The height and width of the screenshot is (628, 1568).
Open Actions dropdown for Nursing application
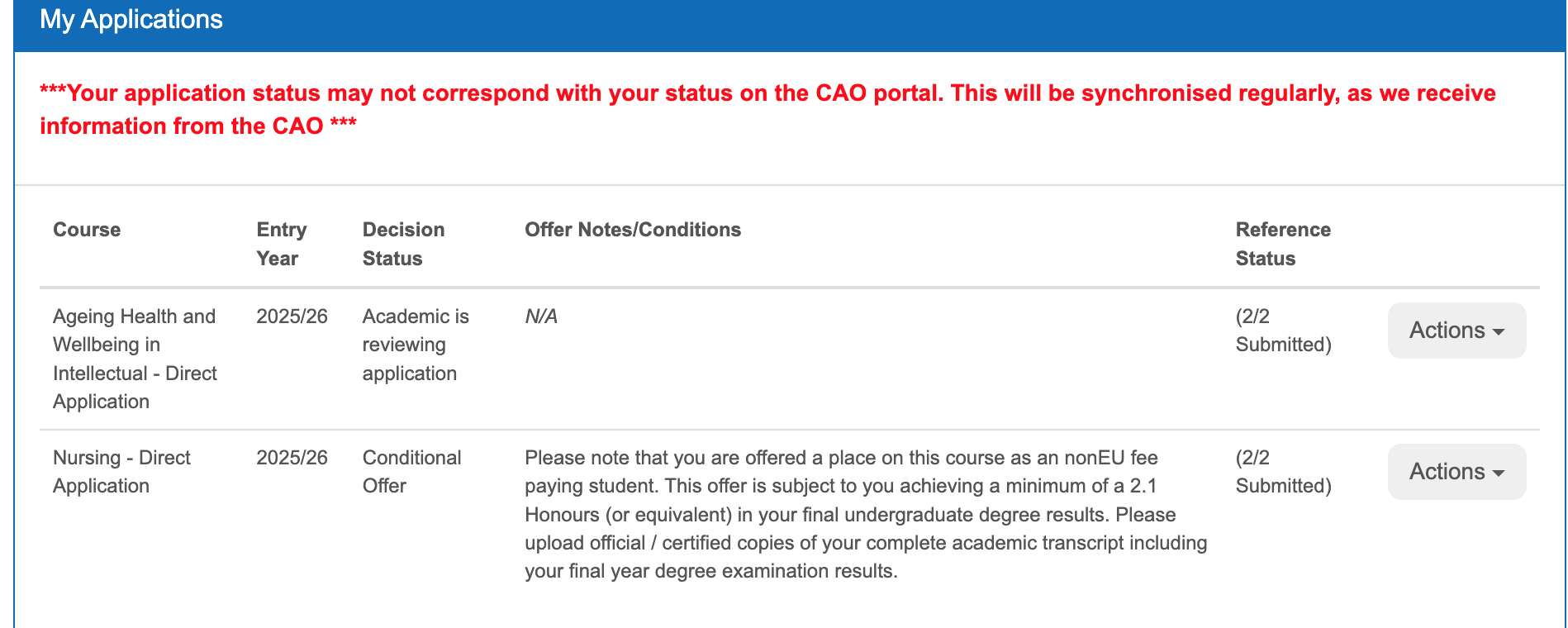(1456, 472)
